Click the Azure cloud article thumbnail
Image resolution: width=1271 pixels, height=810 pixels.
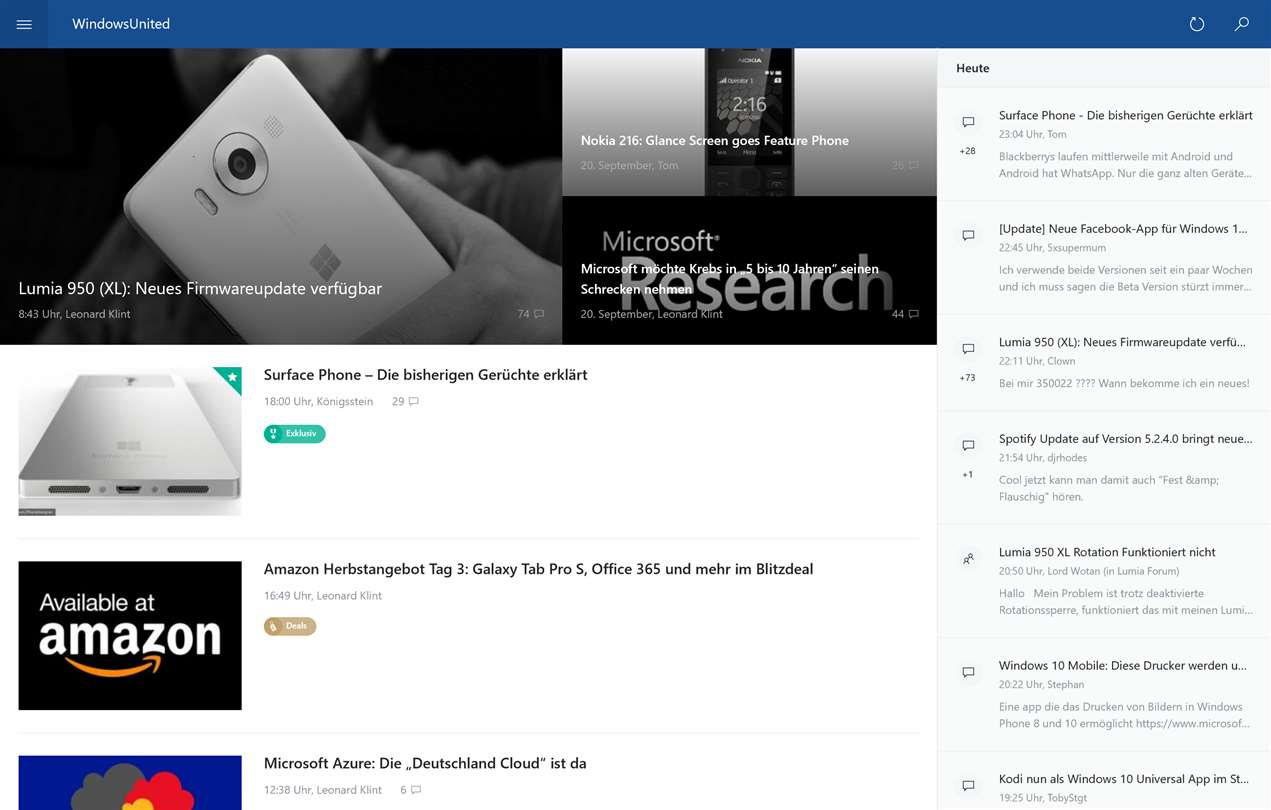pyautogui.click(x=130, y=783)
